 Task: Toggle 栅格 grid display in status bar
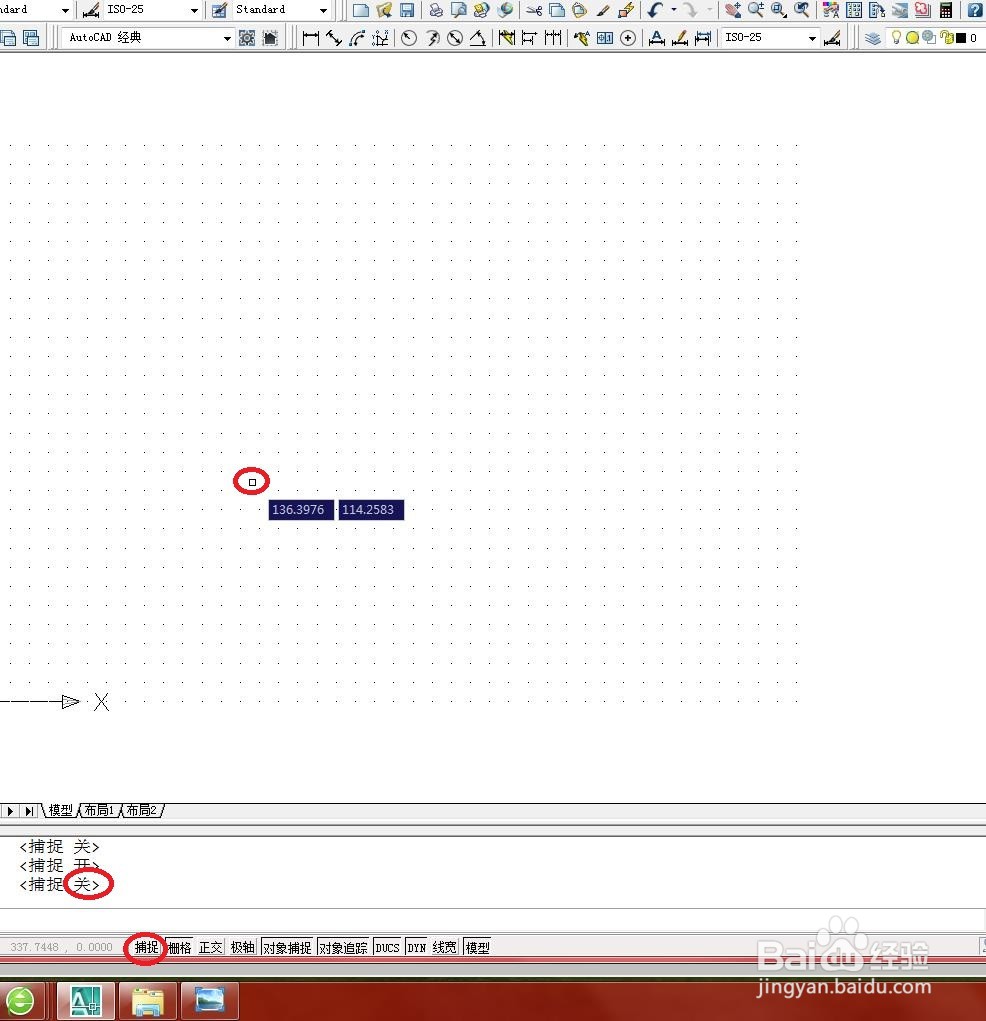click(x=180, y=947)
